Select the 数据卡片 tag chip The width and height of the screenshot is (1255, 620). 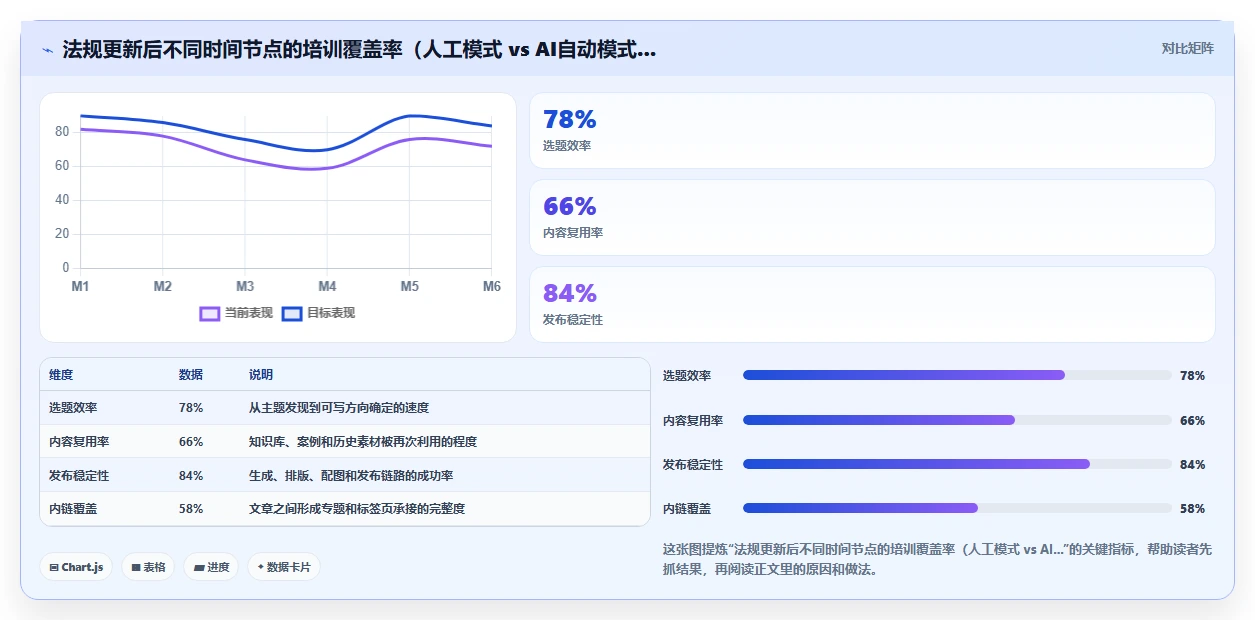pos(284,567)
